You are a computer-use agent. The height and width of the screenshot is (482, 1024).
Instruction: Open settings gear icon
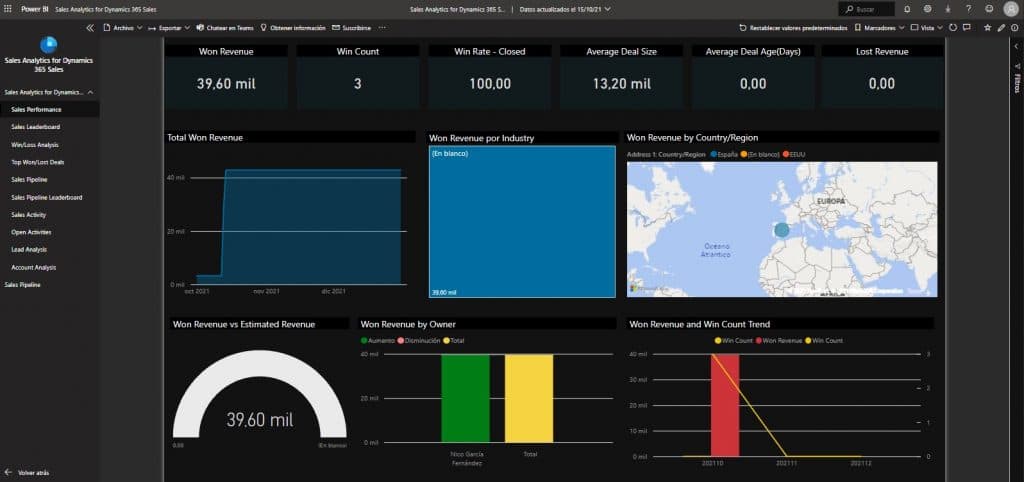click(927, 9)
